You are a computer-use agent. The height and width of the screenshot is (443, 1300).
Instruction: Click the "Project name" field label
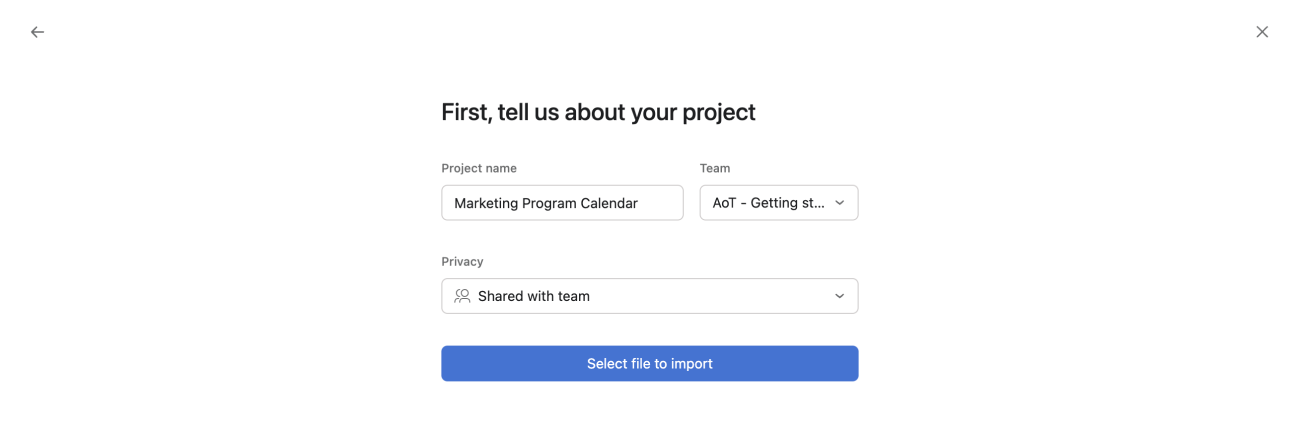coord(479,168)
